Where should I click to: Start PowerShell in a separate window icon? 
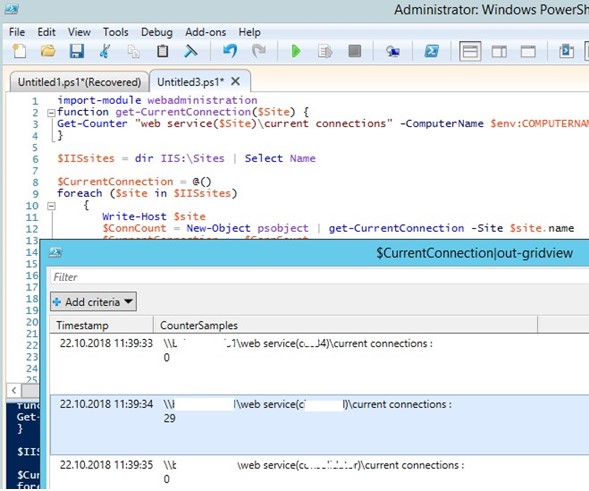(431, 51)
